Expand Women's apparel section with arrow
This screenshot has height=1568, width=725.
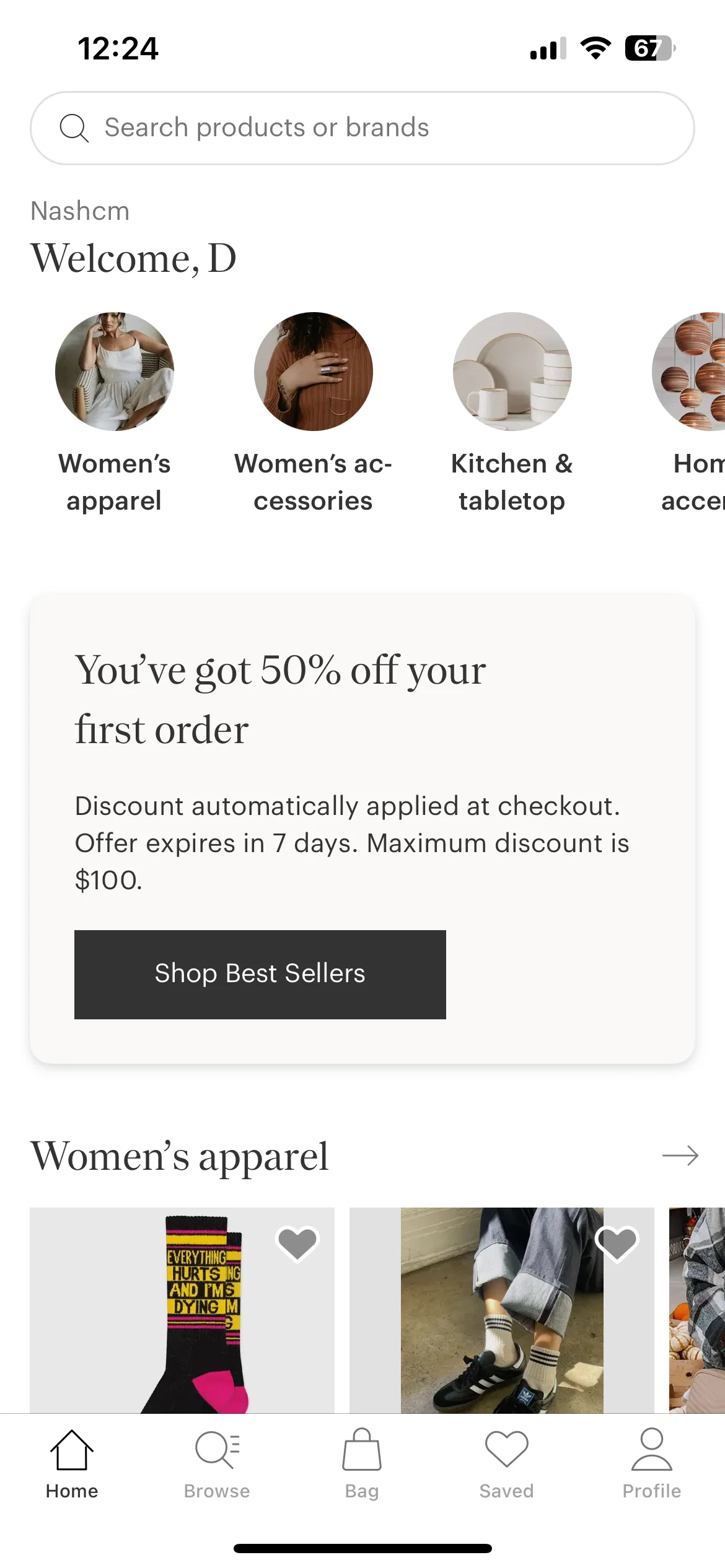(x=680, y=1156)
